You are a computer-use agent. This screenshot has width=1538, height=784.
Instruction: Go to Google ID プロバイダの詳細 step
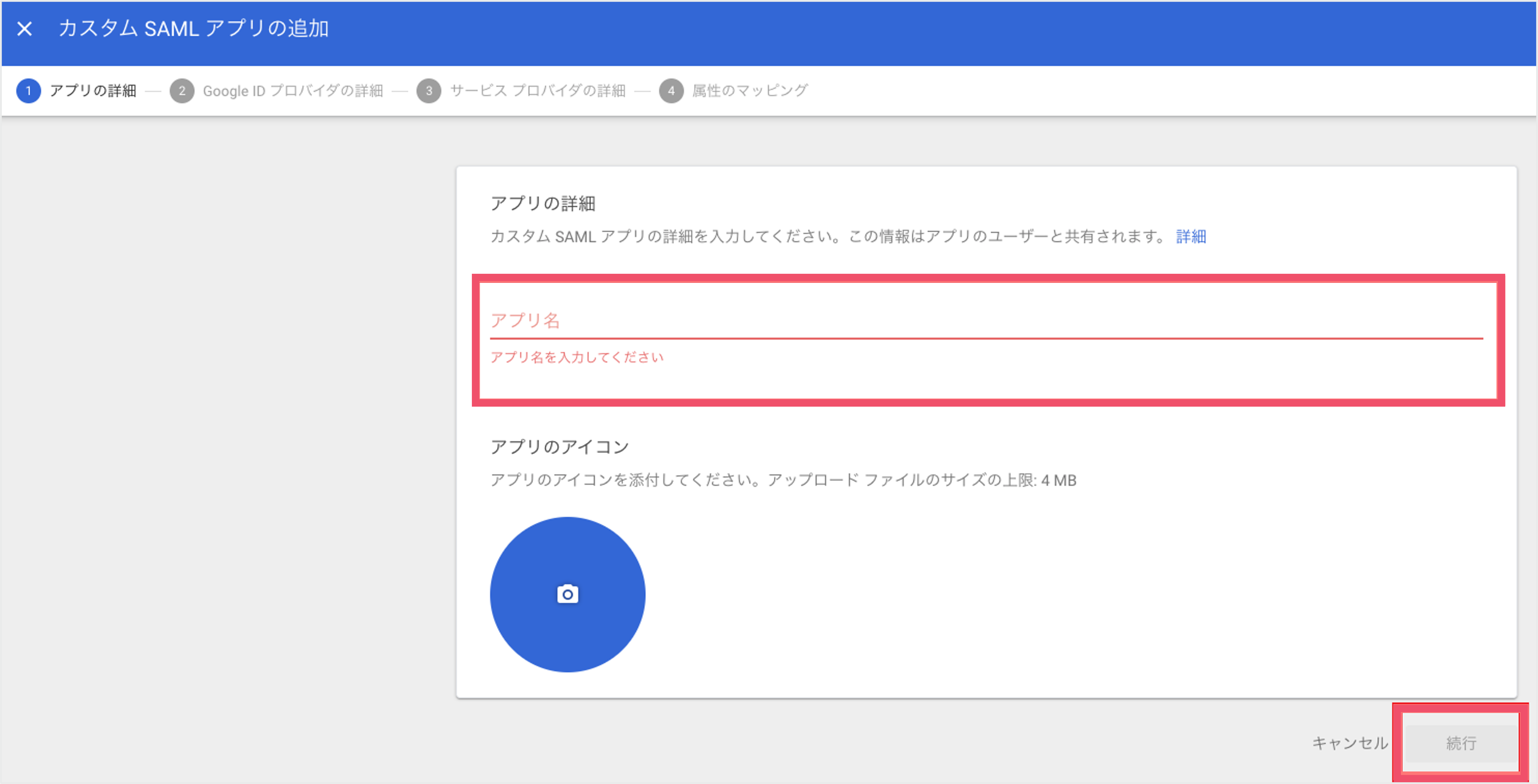[x=293, y=91]
